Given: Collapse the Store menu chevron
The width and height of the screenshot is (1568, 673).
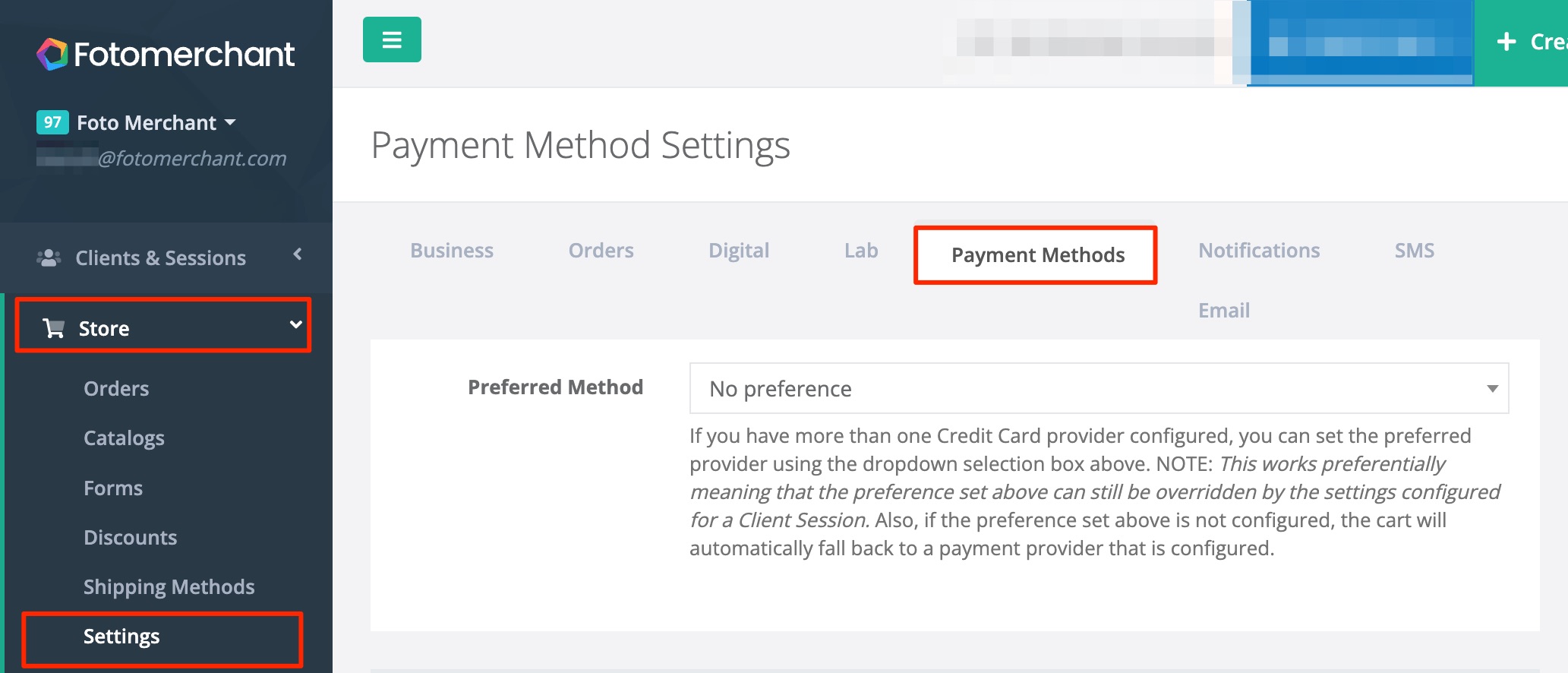Looking at the screenshot, I should (x=296, y=325).
